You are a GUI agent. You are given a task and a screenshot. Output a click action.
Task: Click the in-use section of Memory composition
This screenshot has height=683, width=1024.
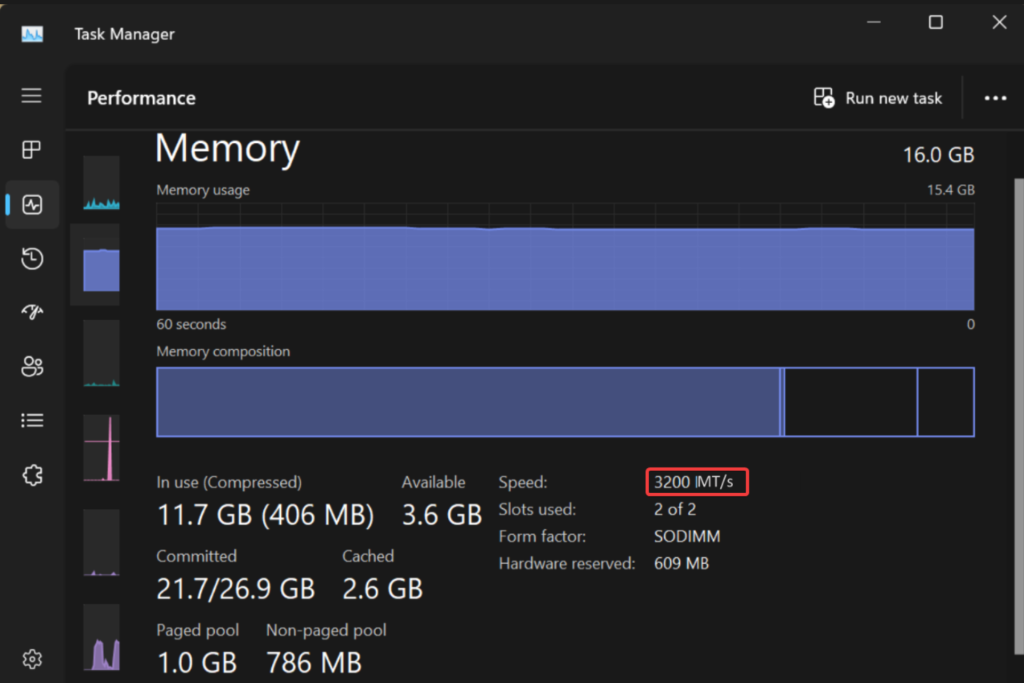pos(468,402)
